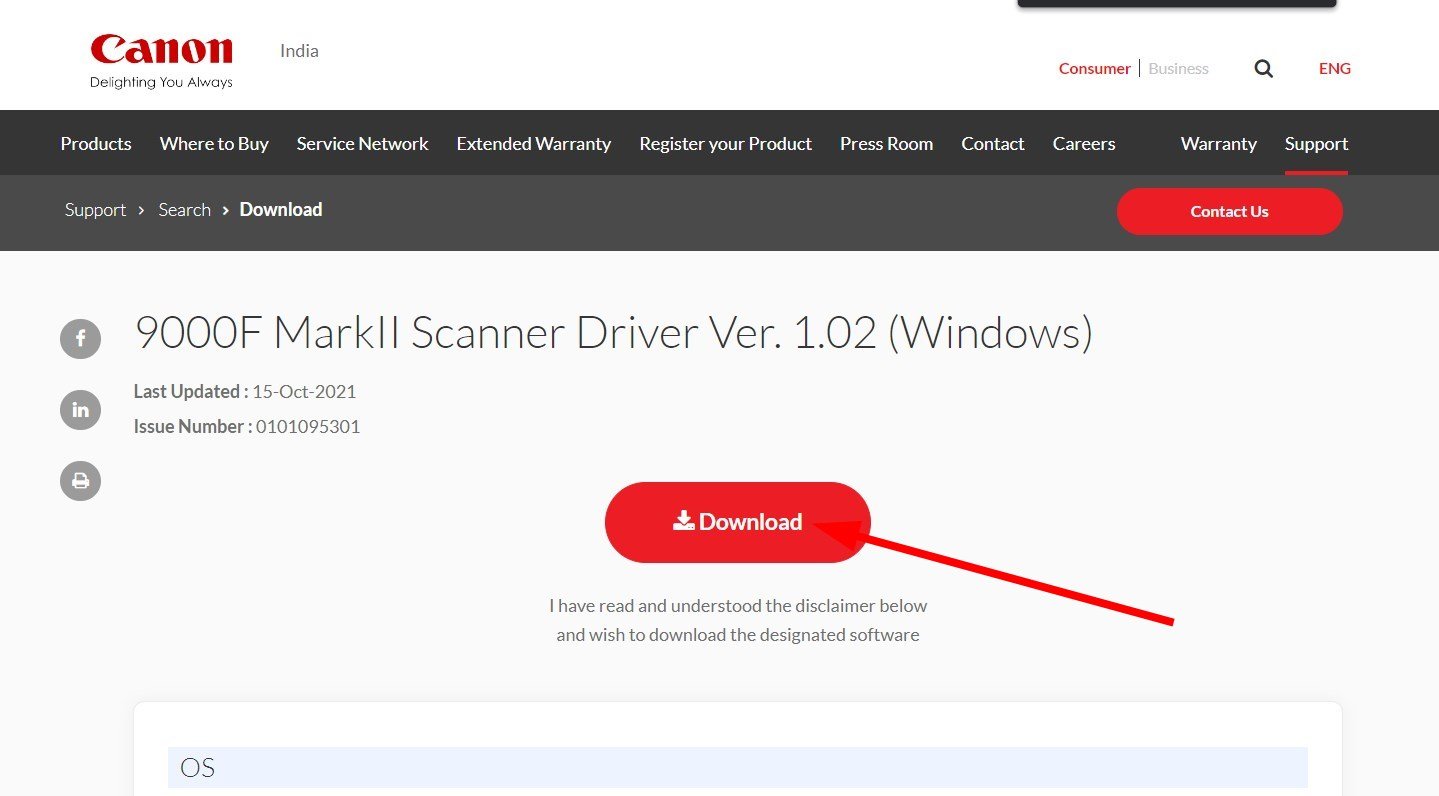
Task: Select Register your Product
Action: coord(725,144)
